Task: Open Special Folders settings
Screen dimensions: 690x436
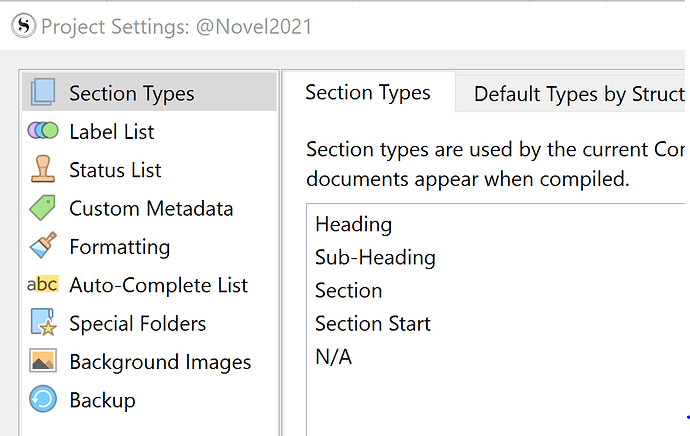Action: [149, 322]
